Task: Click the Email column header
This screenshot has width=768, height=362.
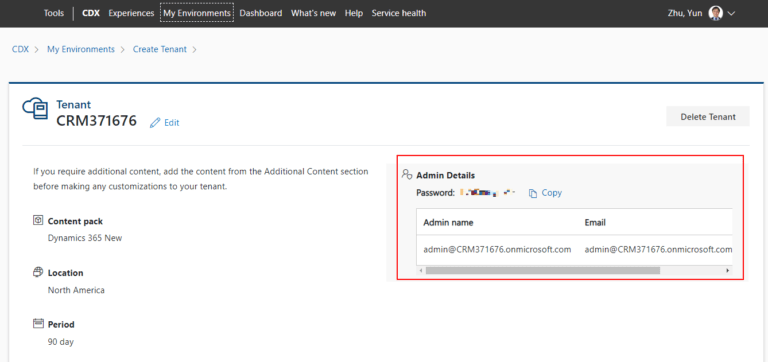Action: click(595, 222)
